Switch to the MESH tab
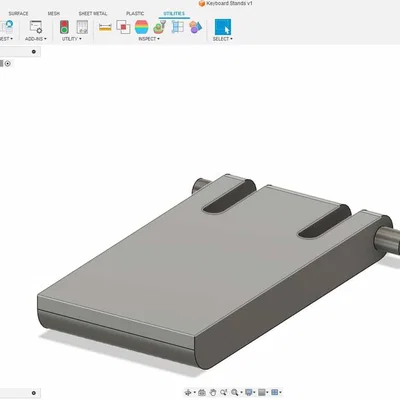This screenshot has height=400, width=400. [54, 14]
